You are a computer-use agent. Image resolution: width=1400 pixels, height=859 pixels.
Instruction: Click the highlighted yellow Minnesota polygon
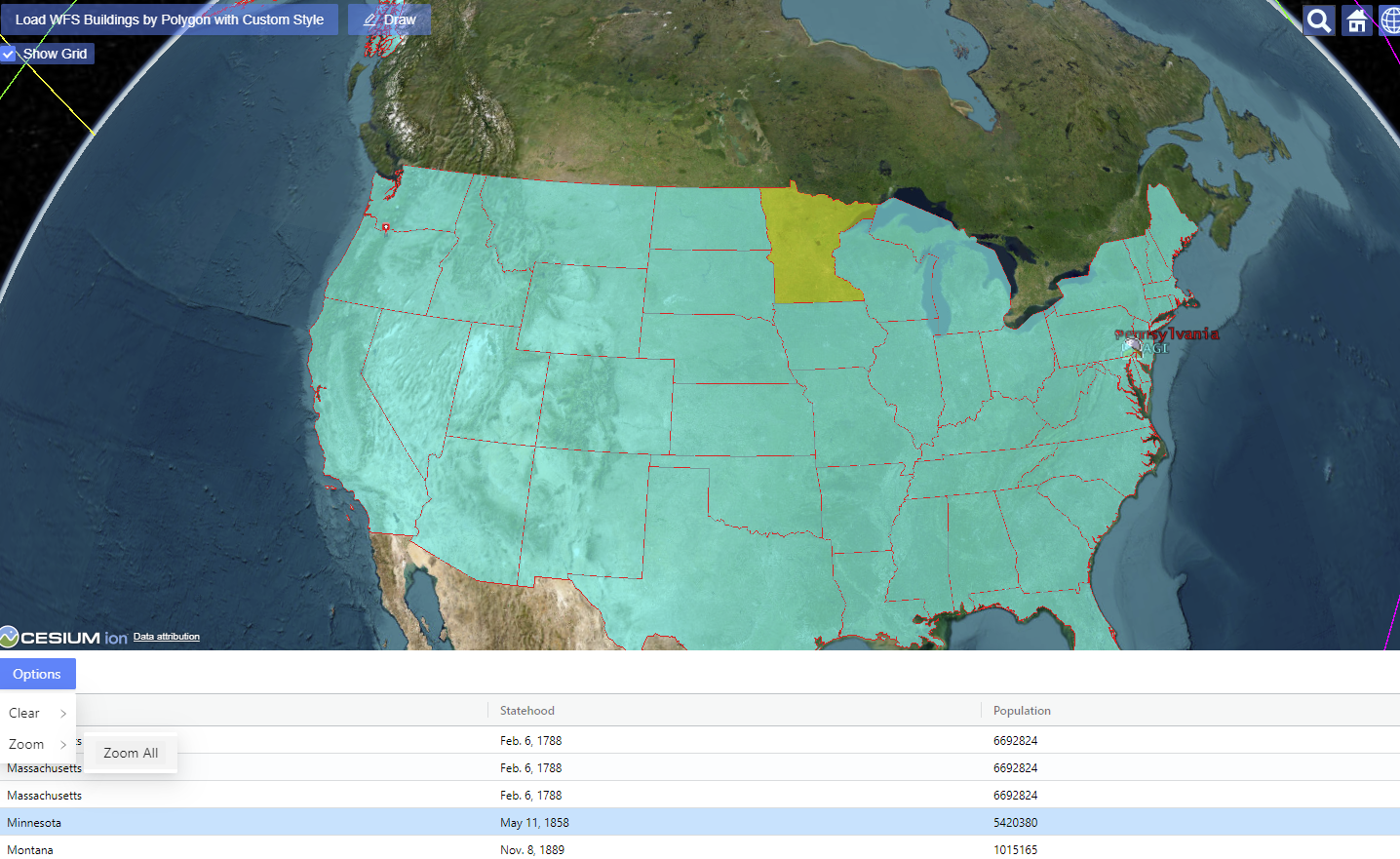click(x=809, y=249)
